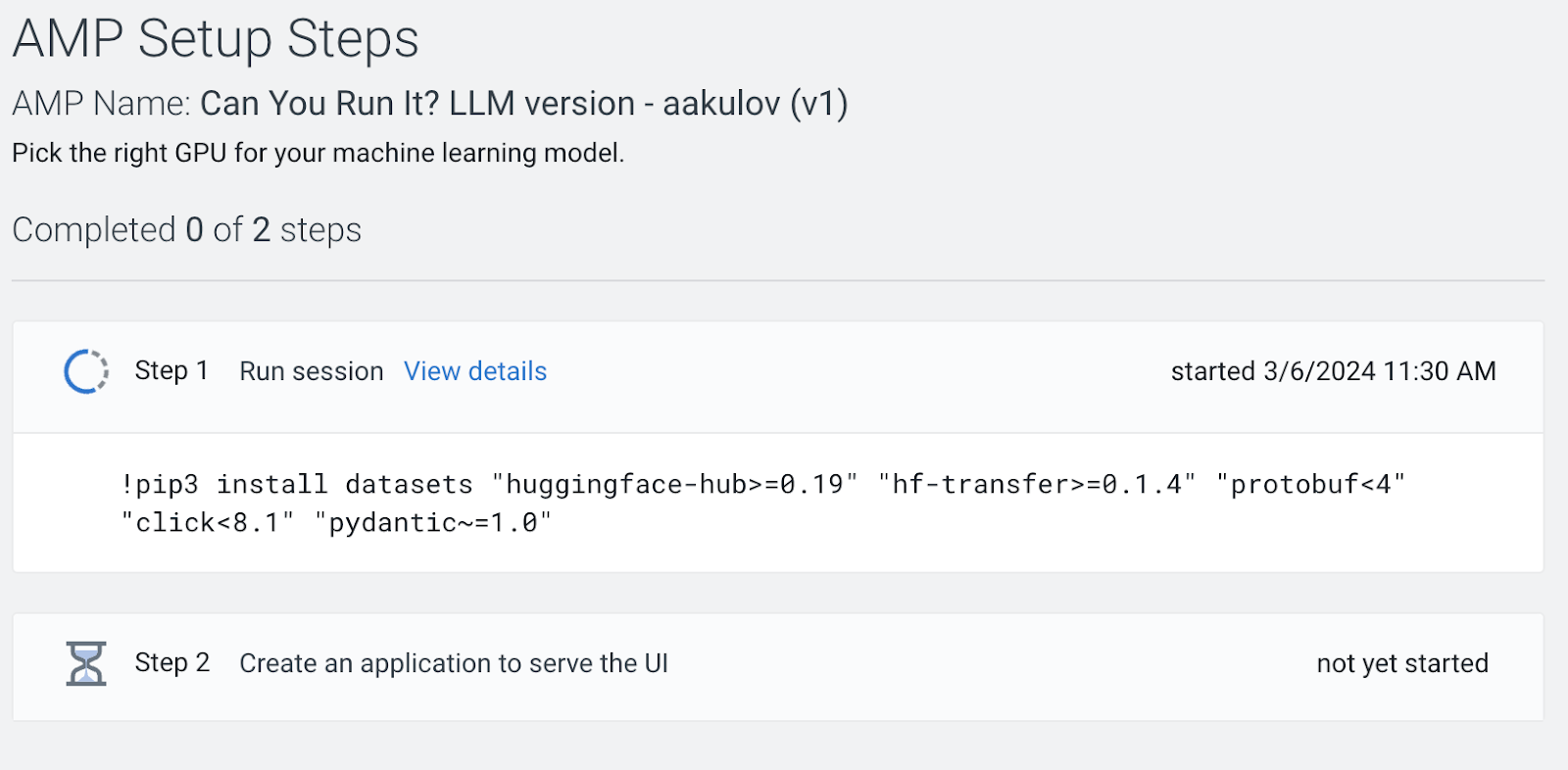This screenshot has width=1568, height=770.
Task: Click the "not yet started" status text
Action: click(1402, 663)
